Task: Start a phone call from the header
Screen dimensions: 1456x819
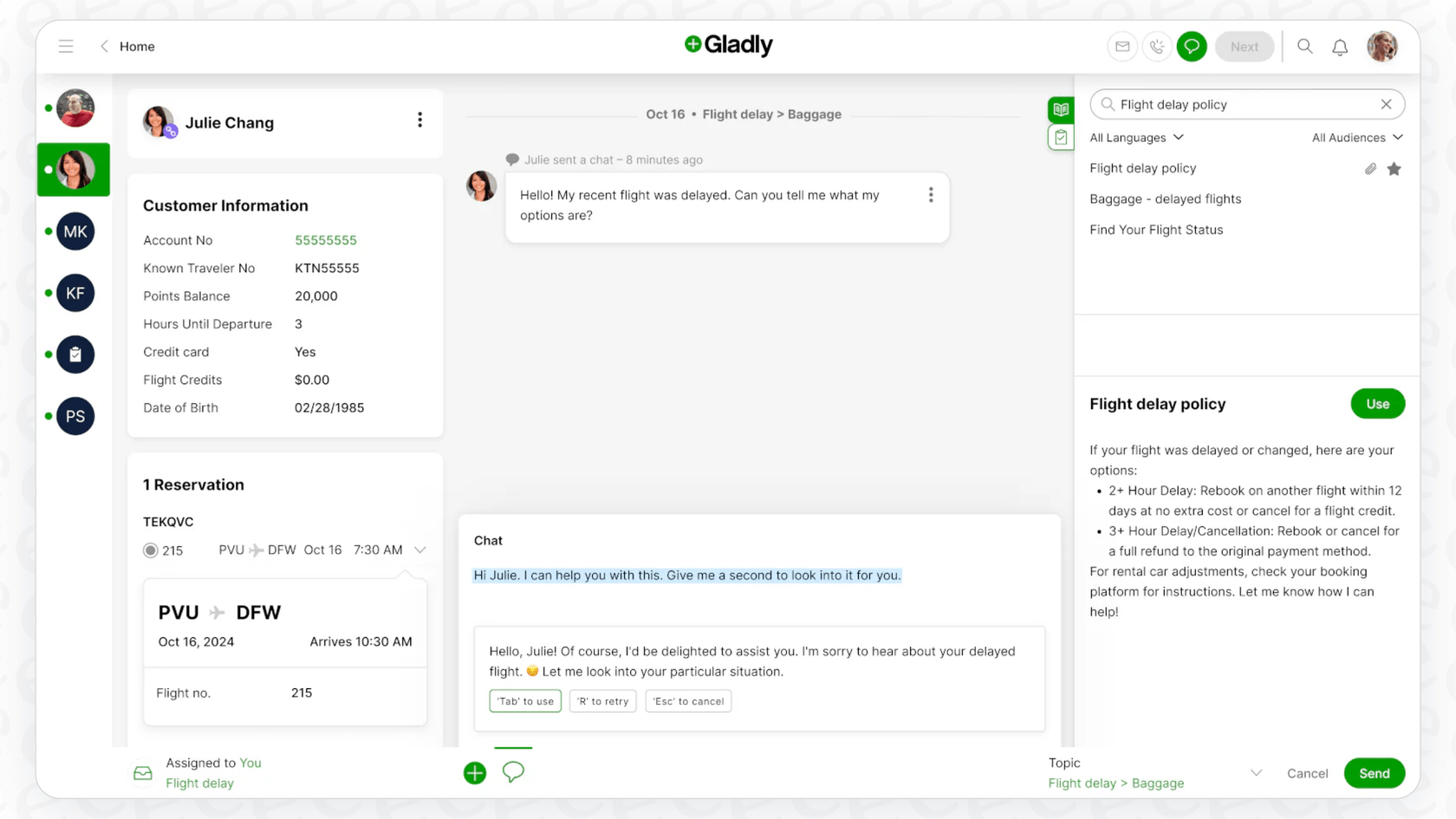Action: pos(1157,46)
